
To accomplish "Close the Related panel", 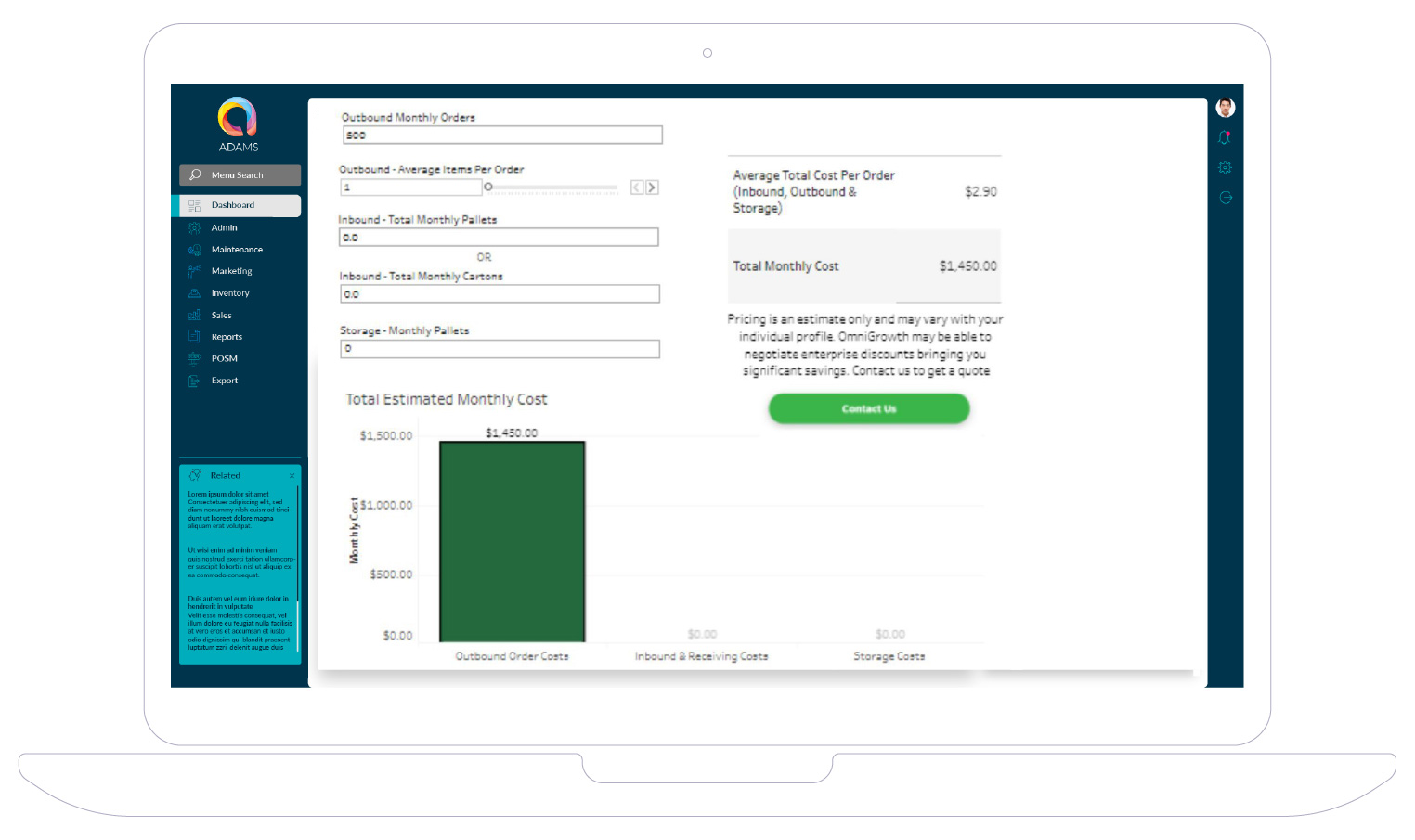I will tap(292, 476).
